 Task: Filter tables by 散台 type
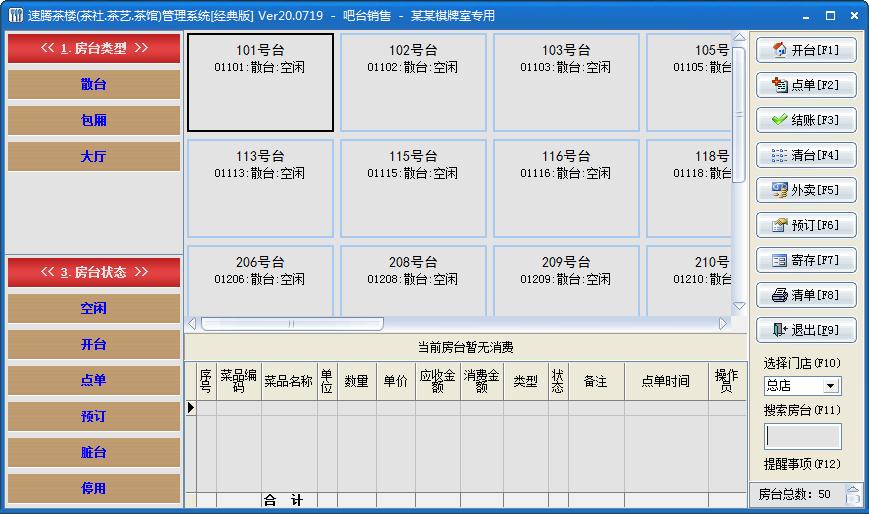pos(94,85)
